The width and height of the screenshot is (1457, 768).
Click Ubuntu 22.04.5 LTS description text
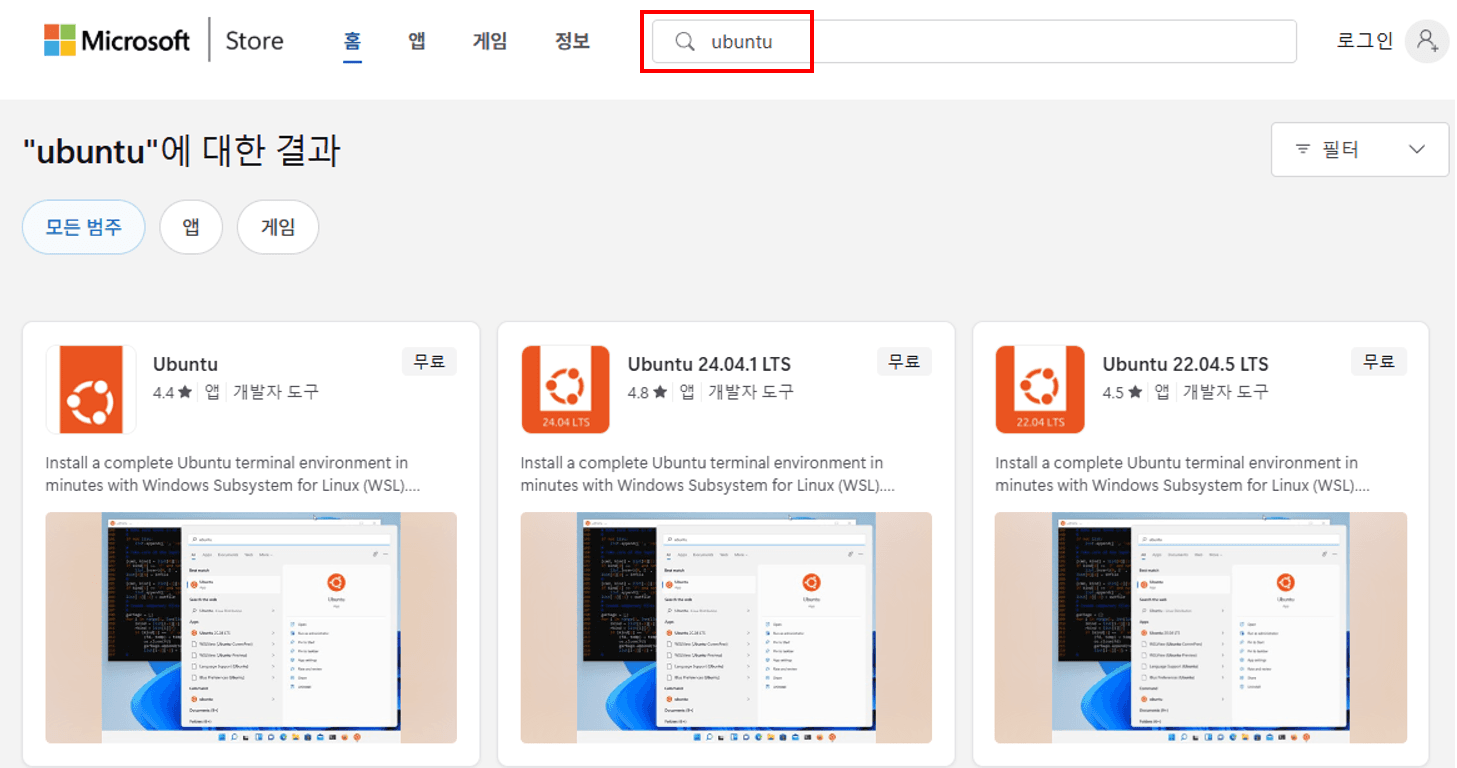click(1183, 474)
